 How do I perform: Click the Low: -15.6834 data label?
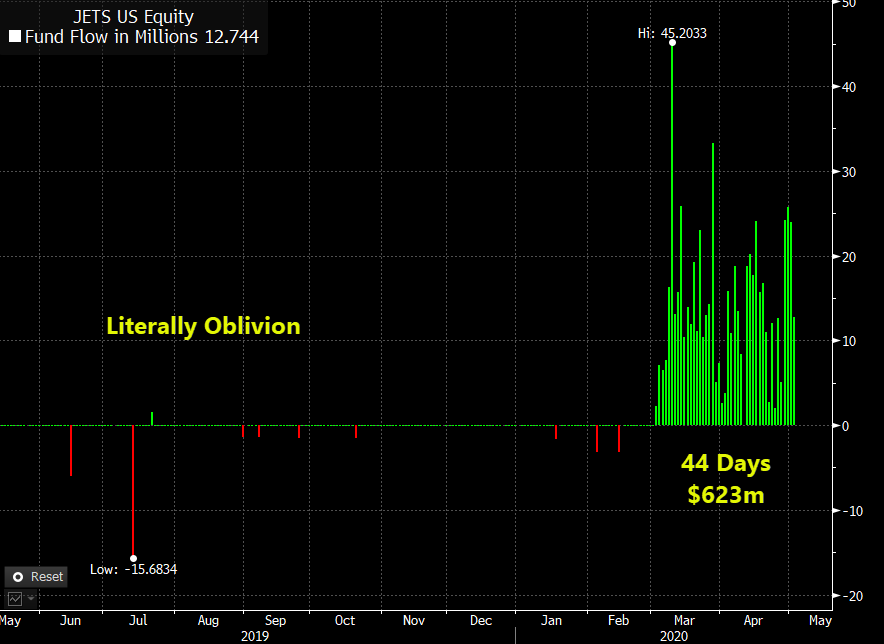point(134,569)
